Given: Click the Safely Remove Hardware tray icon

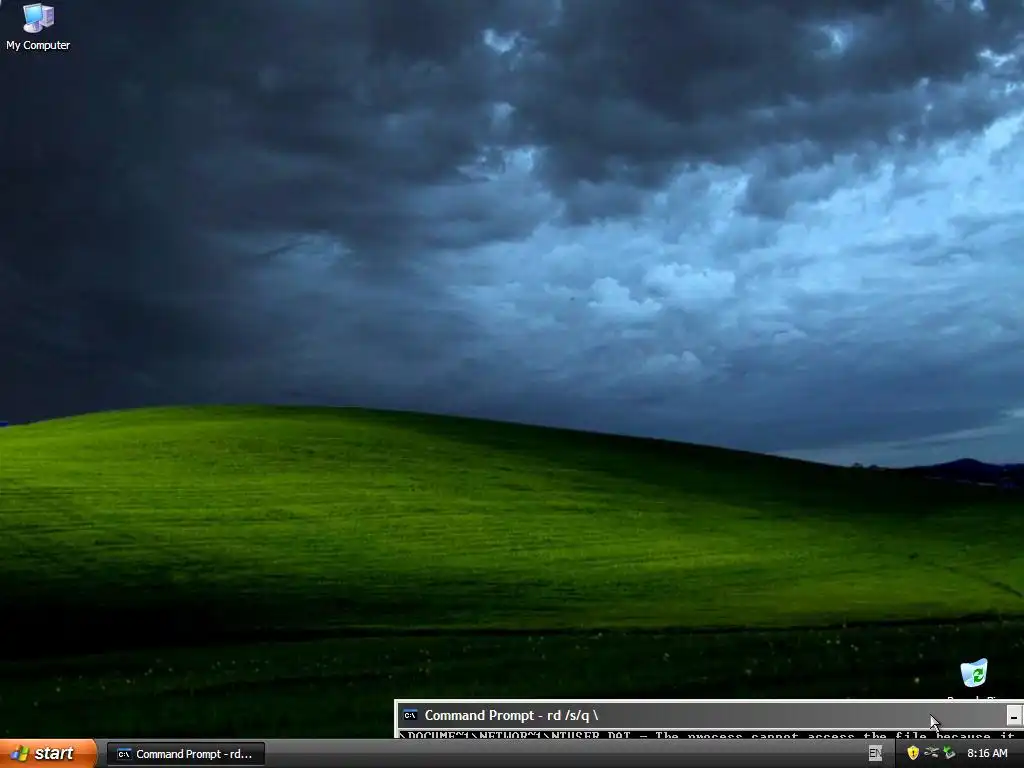Looking at the screenshot, I should click(931, 753).
